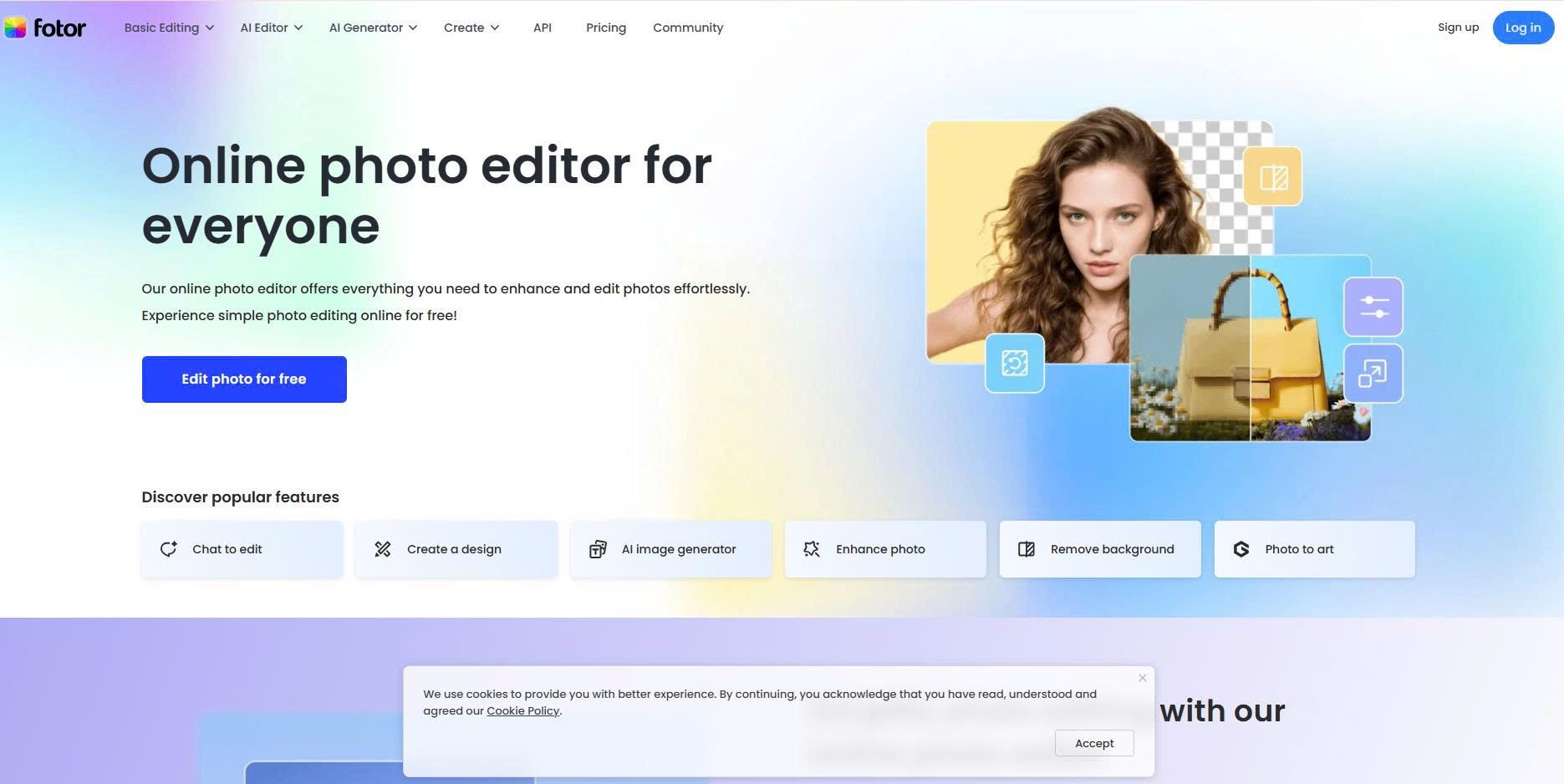Image resolution: width=1564 pixels, height=784 pixels.
Task: Click the 'Online photo editor for everyone' headline
Action: coord(426,196)
